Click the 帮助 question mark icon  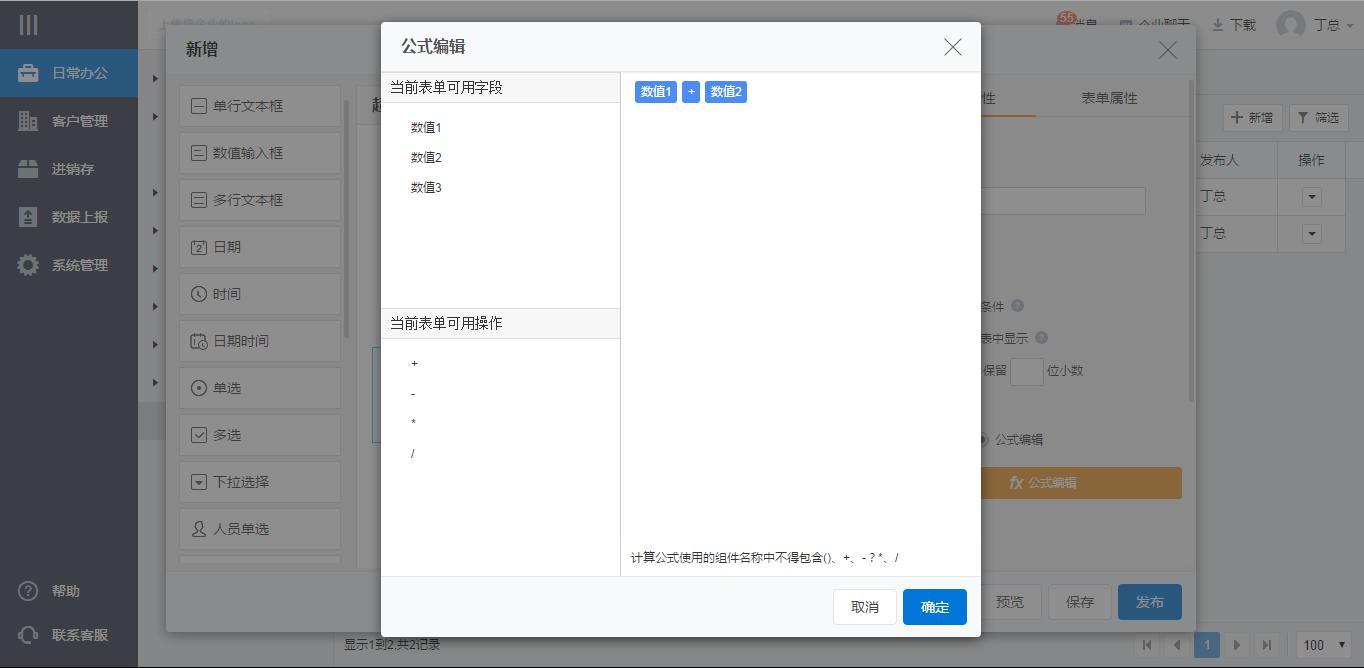pyautogui.click(x=28, y=591)
